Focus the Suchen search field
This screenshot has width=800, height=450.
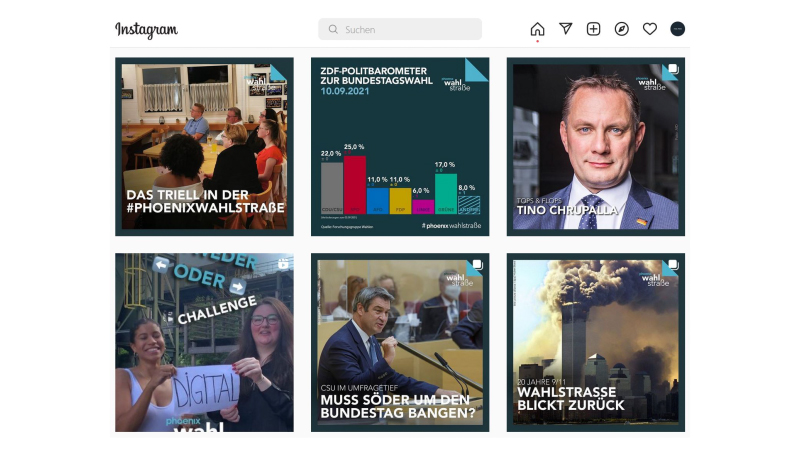[400, 29]
